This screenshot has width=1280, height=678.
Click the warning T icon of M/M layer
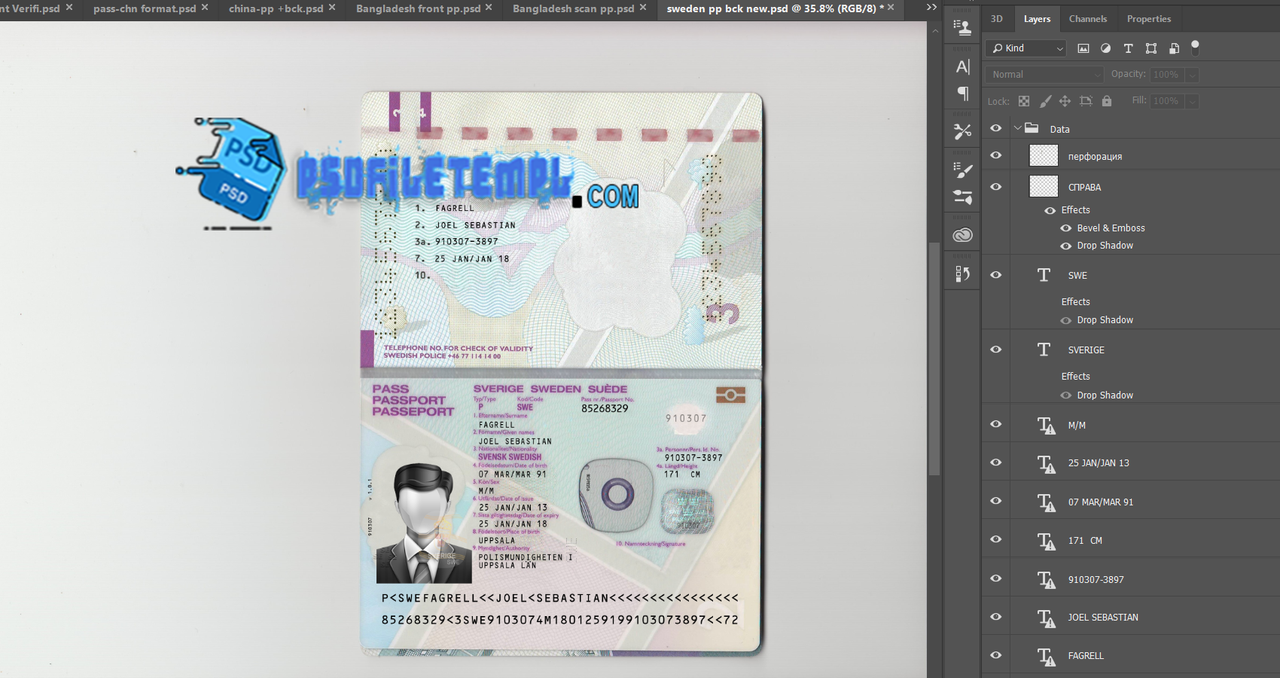click(x=1046, y=426)
